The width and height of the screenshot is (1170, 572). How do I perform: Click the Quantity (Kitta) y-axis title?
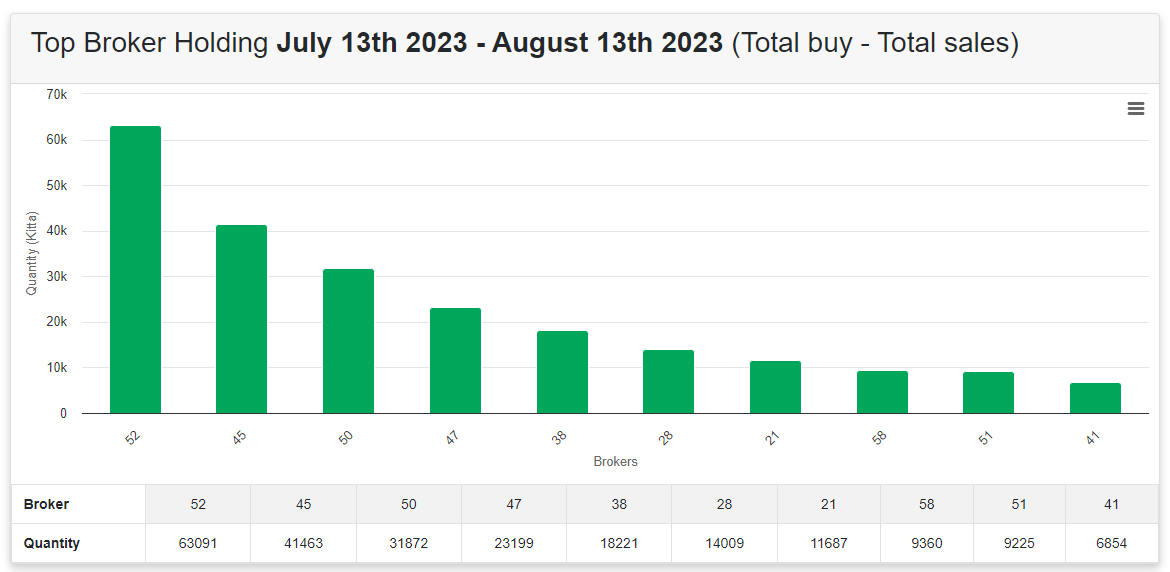(x=31, y=254)
